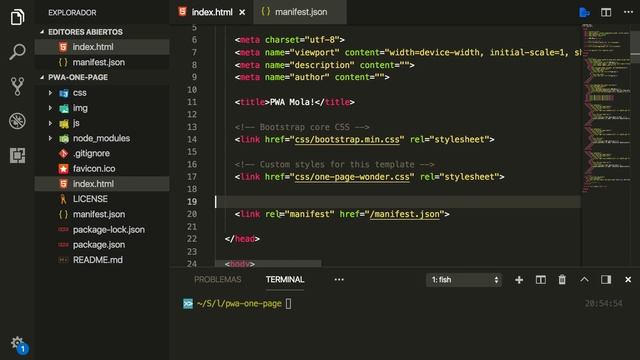Open the favicon.ico file

[x=102, y=169]
